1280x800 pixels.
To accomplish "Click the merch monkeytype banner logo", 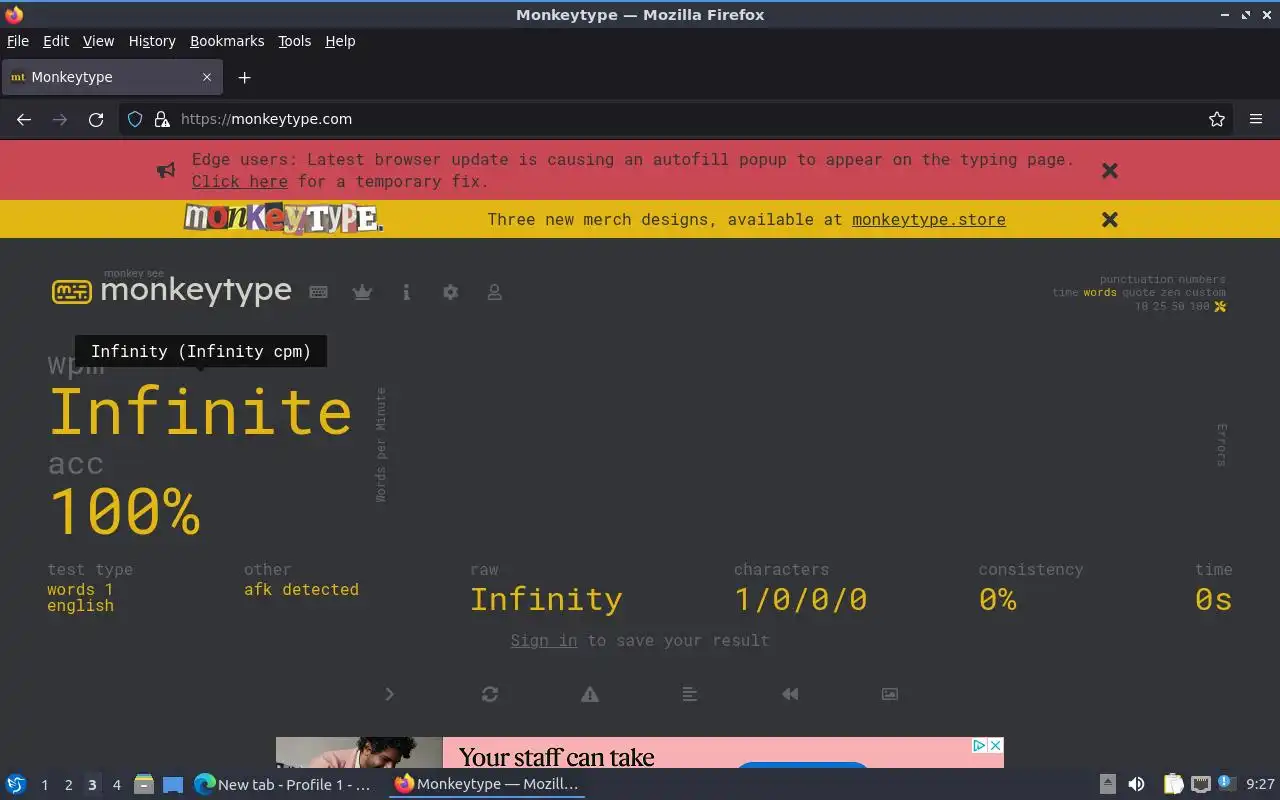I will [283, 218].
